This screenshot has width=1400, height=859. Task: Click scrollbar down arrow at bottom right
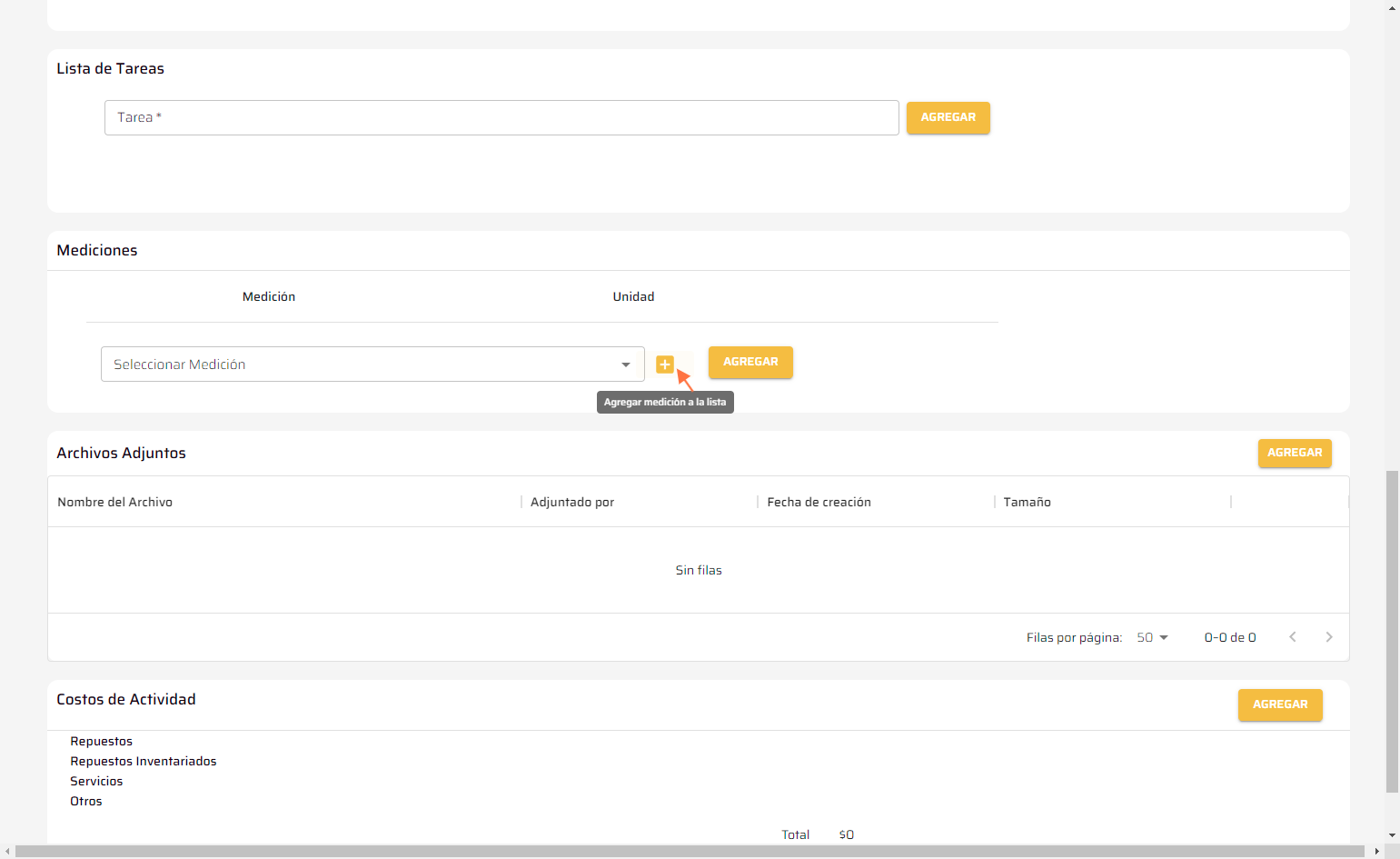(x=1392, y=835)
